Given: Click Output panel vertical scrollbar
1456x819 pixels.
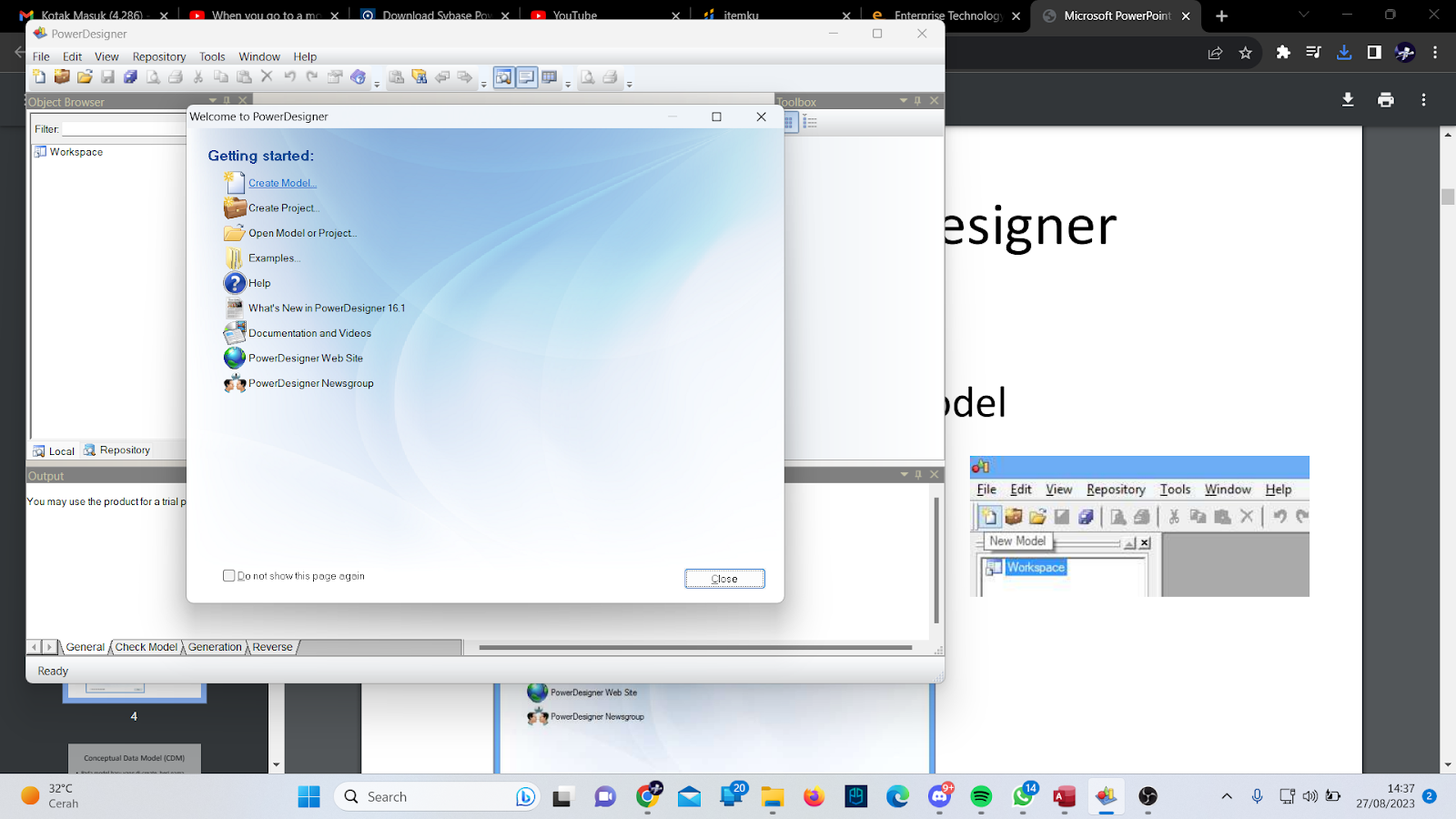Looking at the screenshot, I should [936, 561].
